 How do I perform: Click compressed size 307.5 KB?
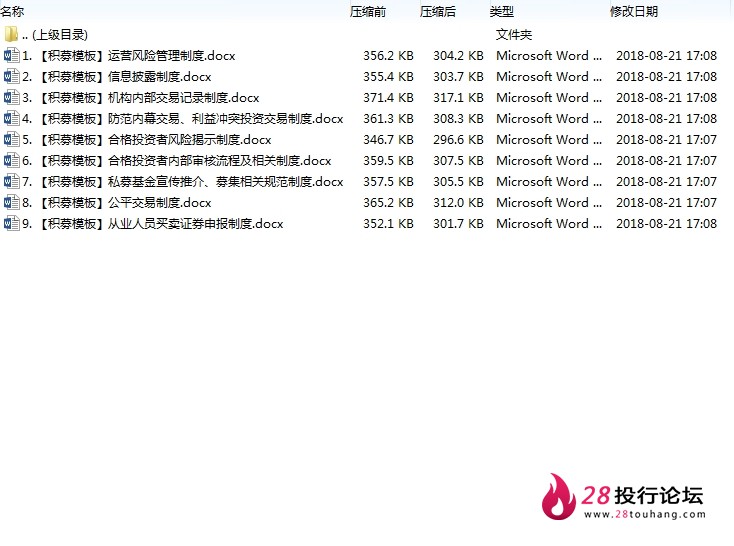point(458,161)
